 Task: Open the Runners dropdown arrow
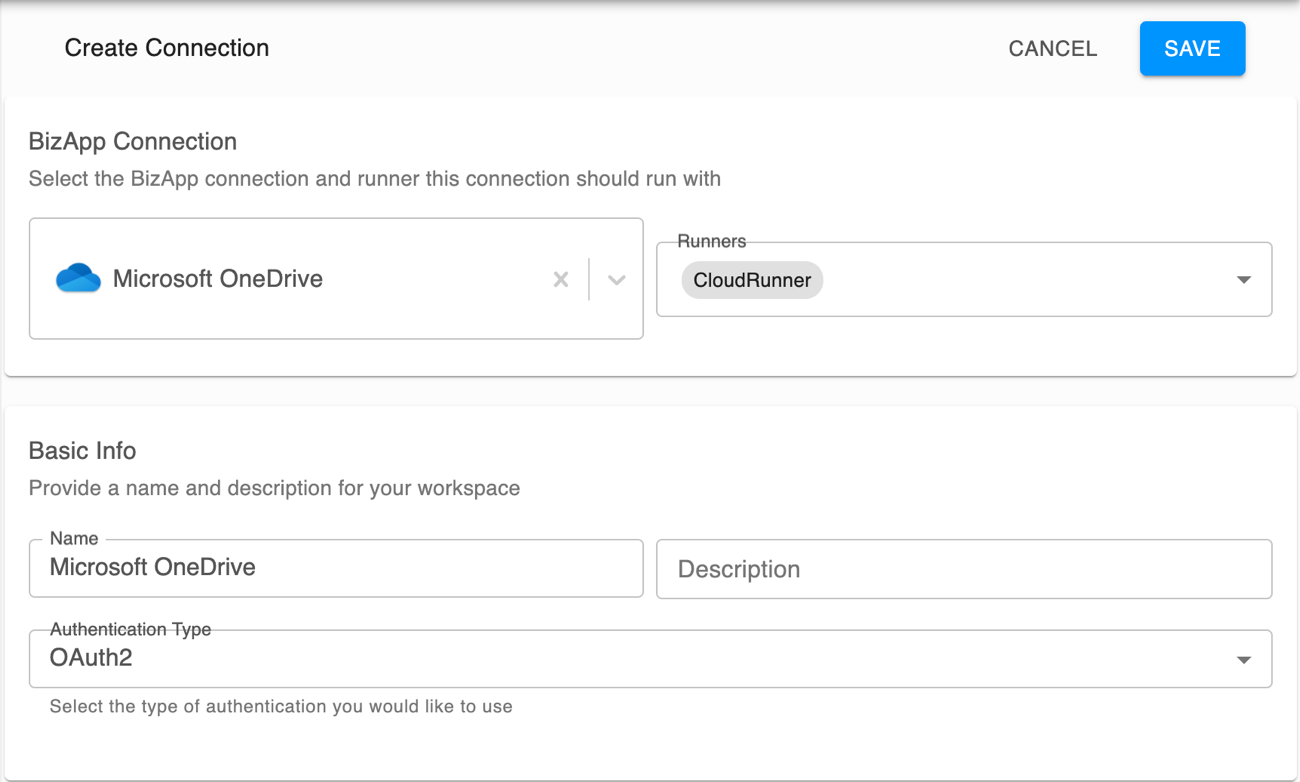pyautogui.click(x=1244, y=280)
